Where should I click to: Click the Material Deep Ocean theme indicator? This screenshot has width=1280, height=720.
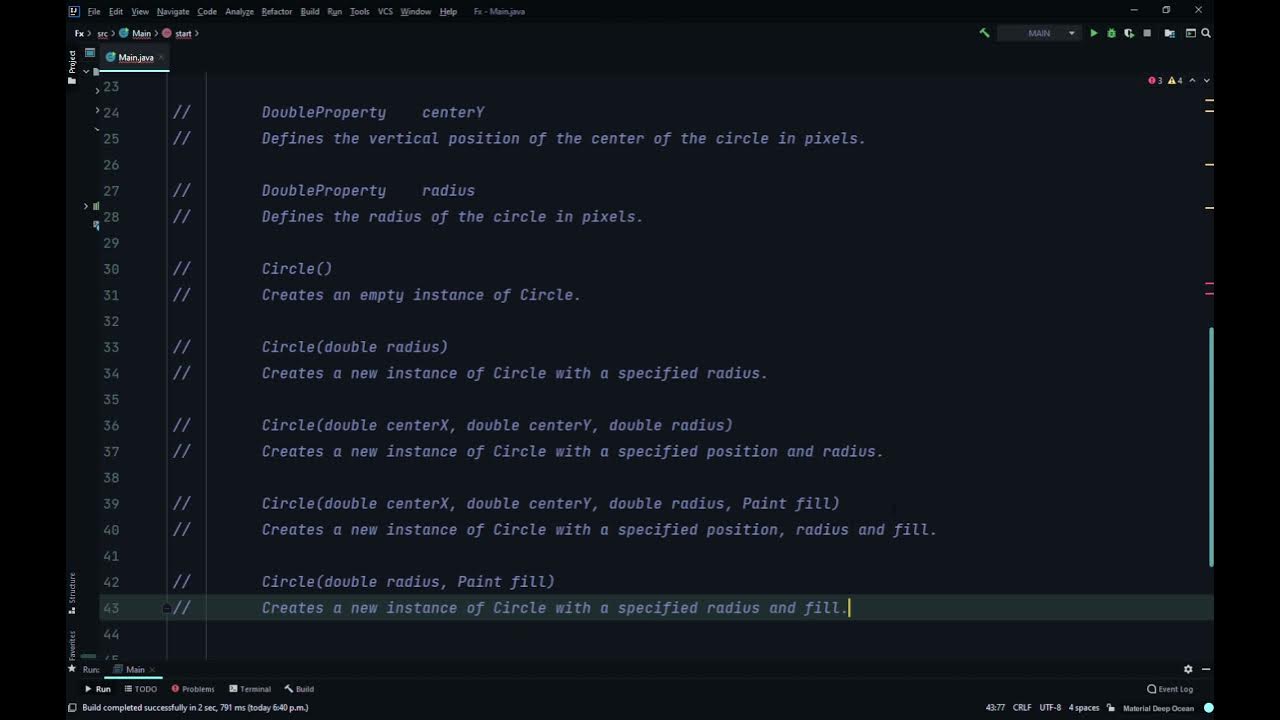(x=1158, y=708)
